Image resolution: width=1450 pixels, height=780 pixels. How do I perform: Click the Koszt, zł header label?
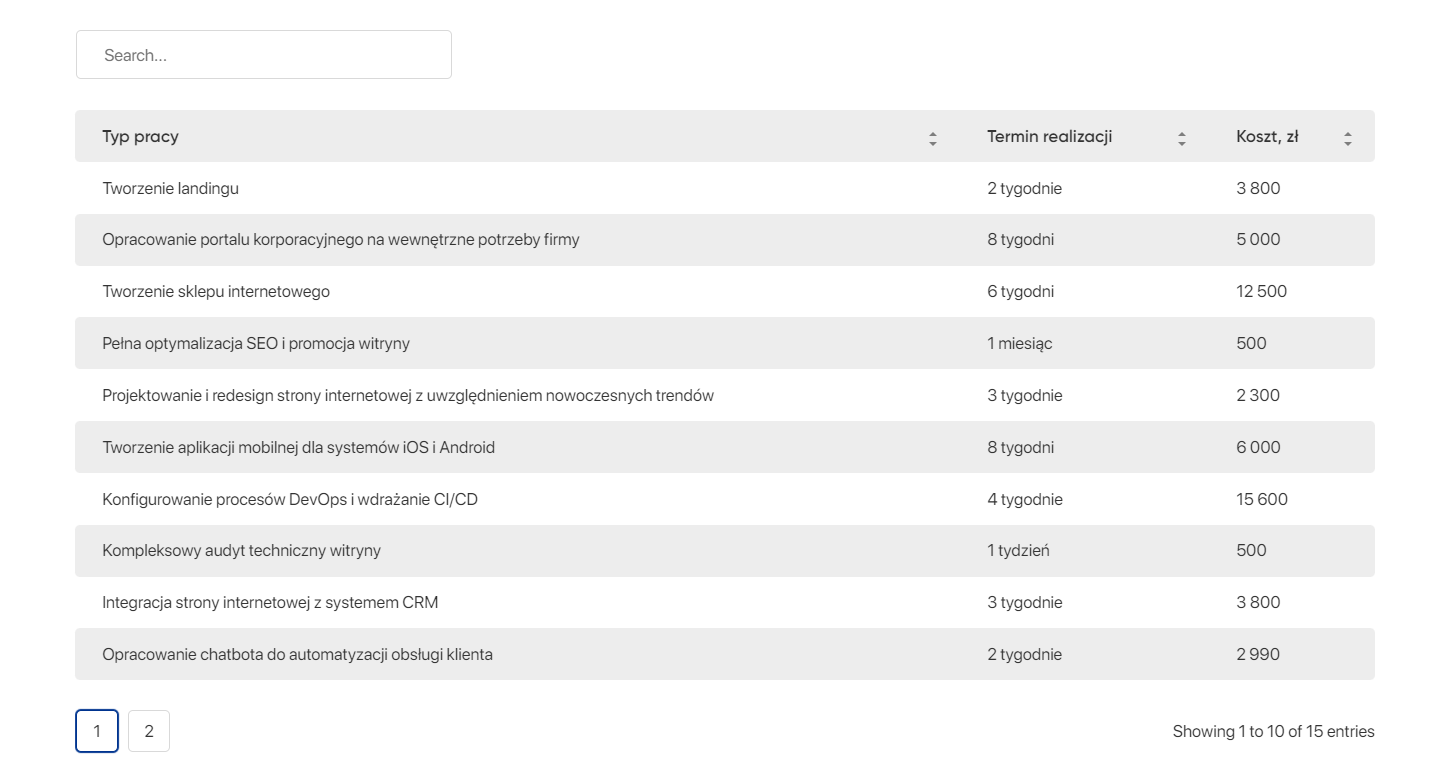[1267, 136]
